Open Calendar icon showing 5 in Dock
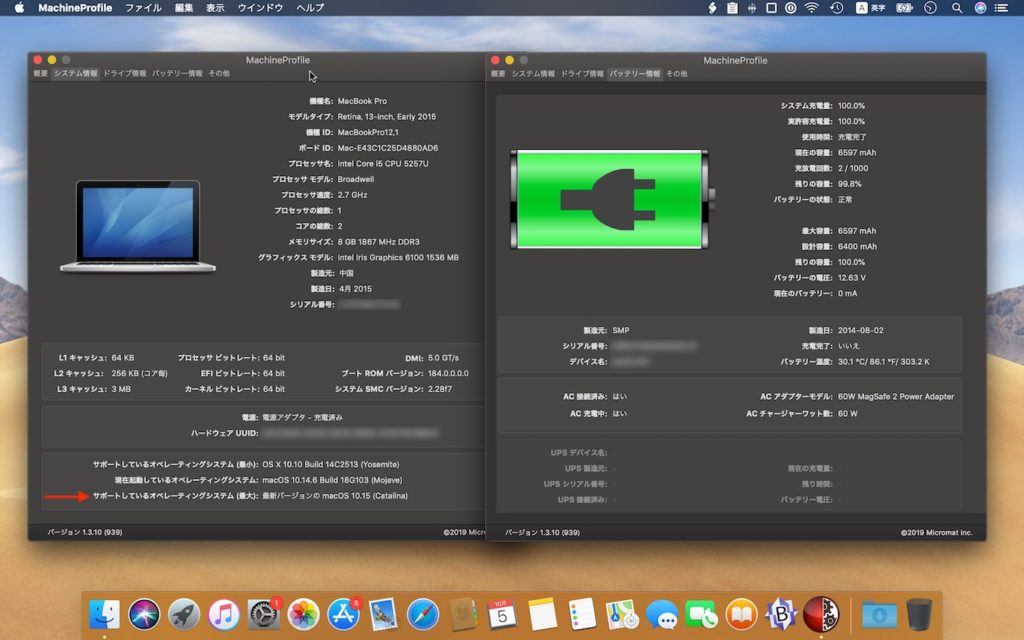This screenshot has height=640, width=1024. pos(502,615)
